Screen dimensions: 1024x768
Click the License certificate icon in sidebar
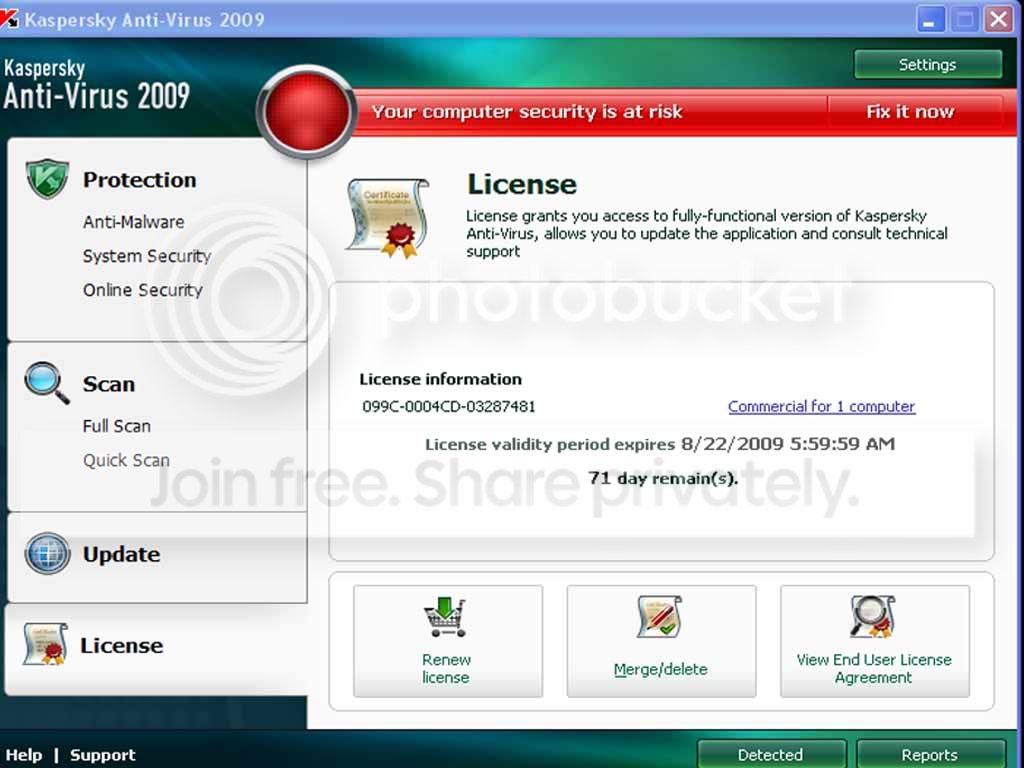click(x=45, y=644)
